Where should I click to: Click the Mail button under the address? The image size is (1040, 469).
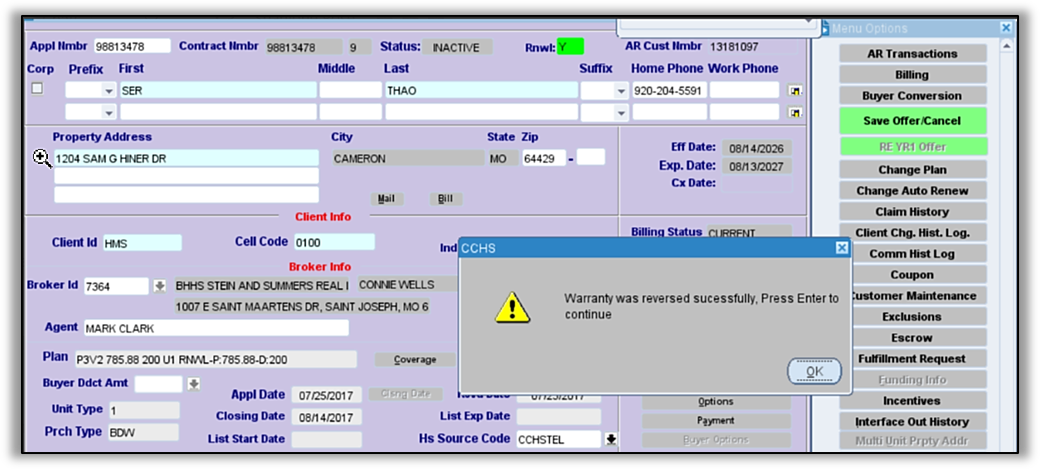(x=386, y=199)
